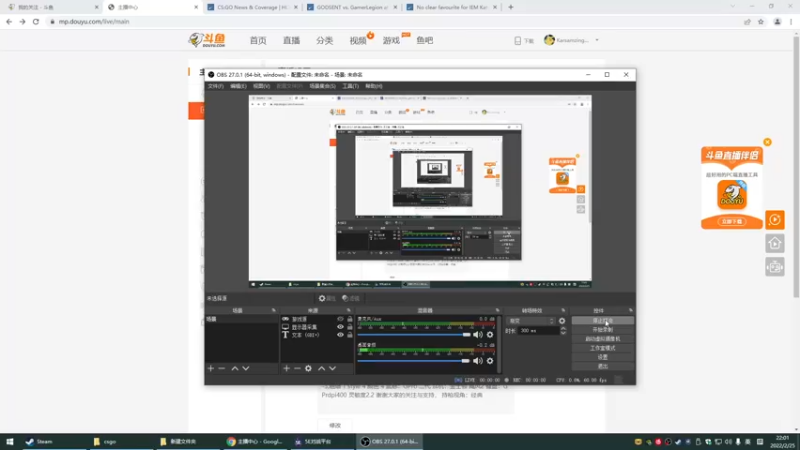800x450 pixels.
Task: Move the source down with the down arrow in the sources panel
Action: [x=333, y=368]
